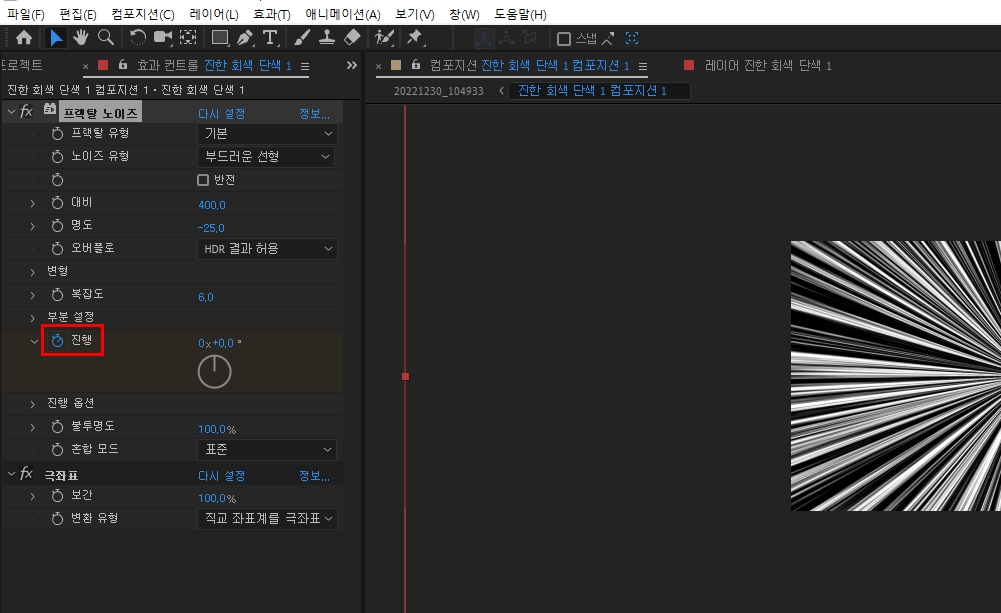
Task: Open the 오버플로 dropdown showing HDR 결과 허용
Action: 267,248
